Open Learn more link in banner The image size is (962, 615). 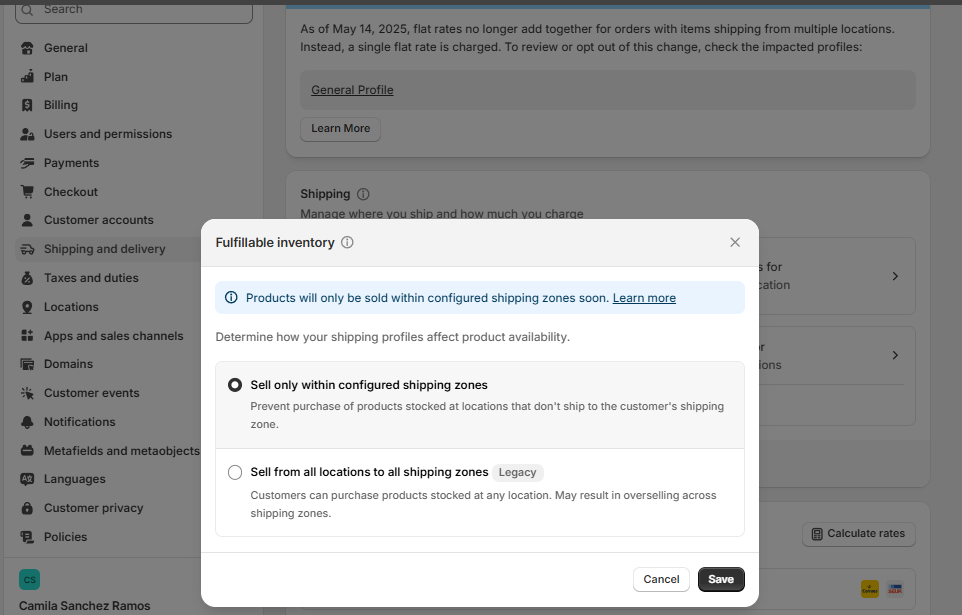(x=644, y=298)
